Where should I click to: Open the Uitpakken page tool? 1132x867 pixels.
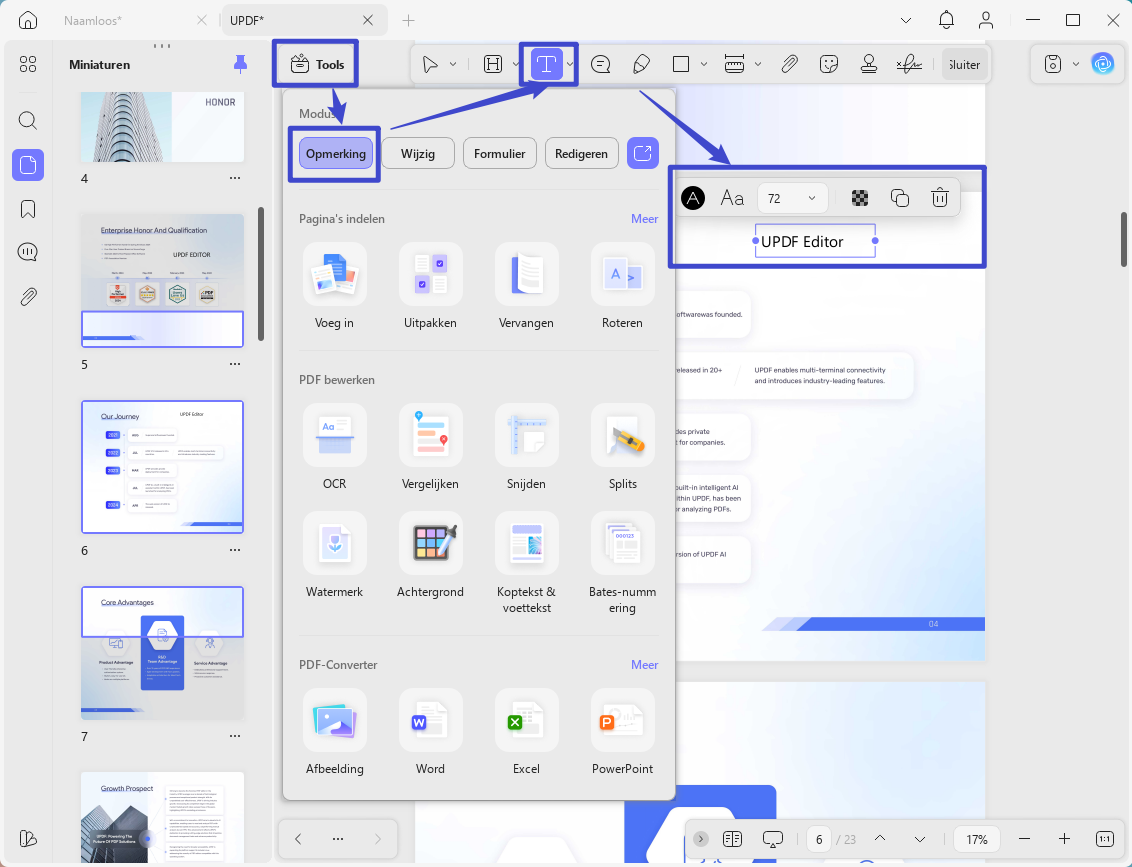430,287
